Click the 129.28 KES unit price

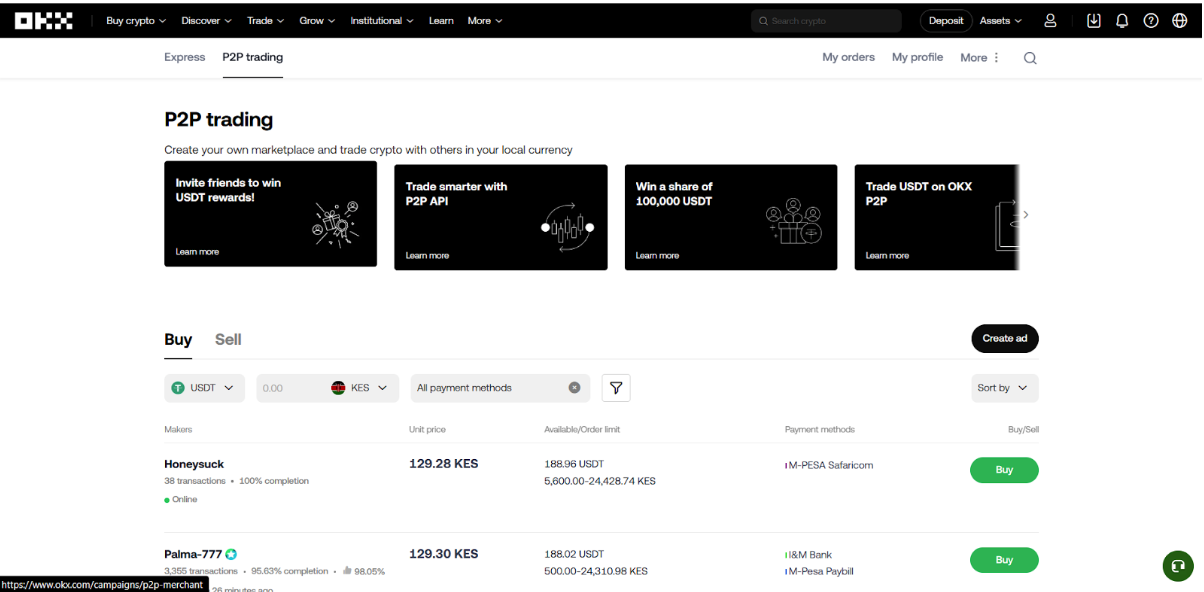[444, 464]
